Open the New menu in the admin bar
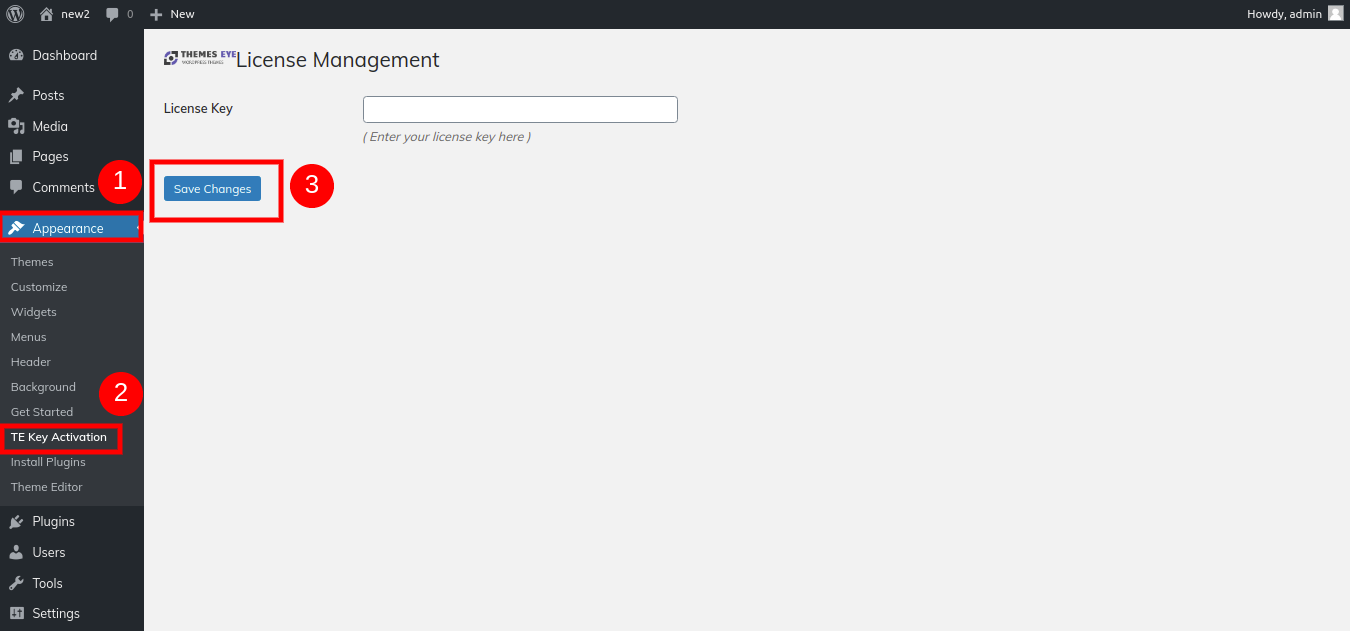This screenshot has width=1350, height=631. [x=171, y=13]
